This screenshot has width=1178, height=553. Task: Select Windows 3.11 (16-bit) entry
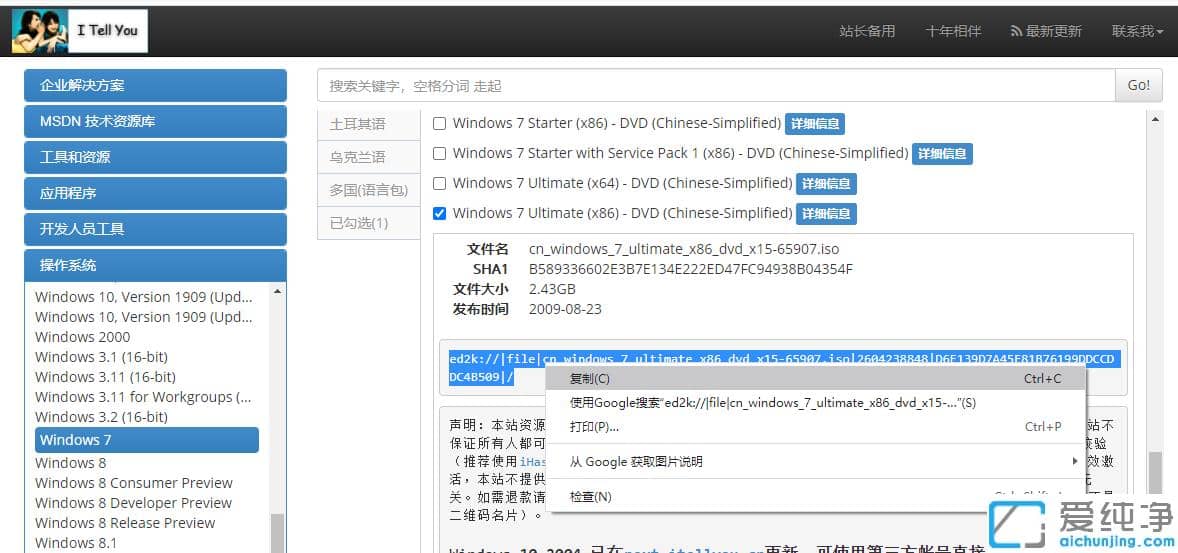105,377
